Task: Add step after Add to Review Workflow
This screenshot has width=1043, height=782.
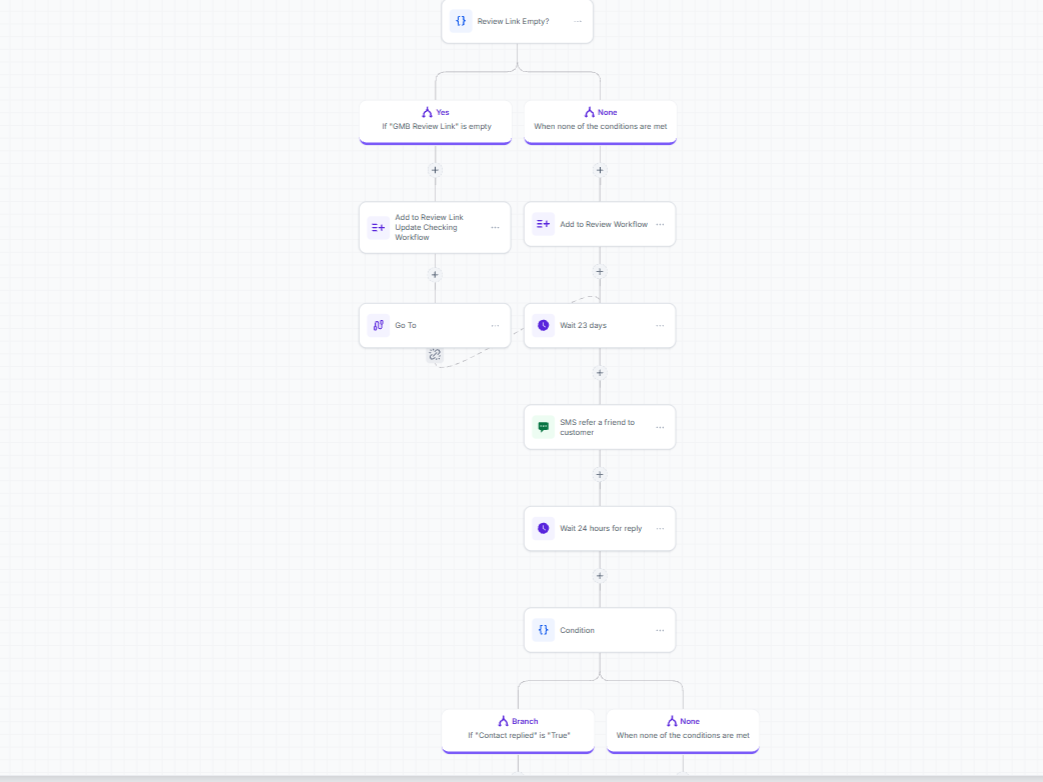Action: [599, 271]
